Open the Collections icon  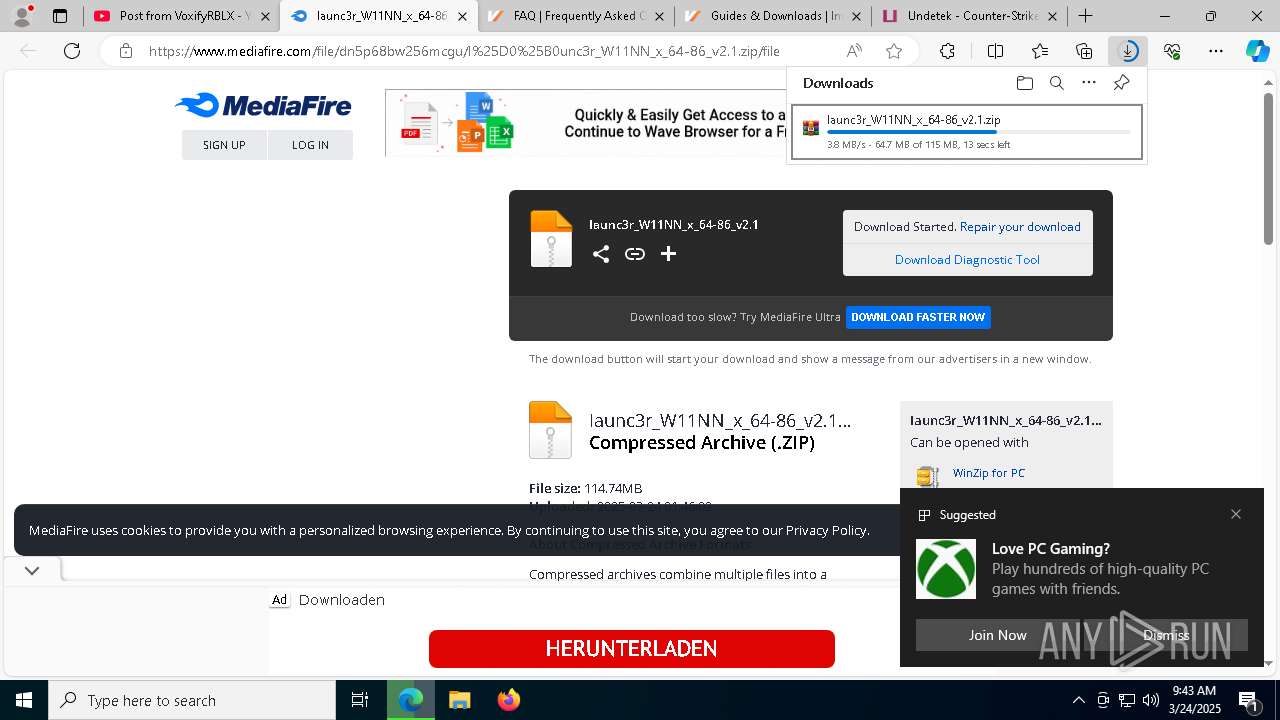pos(1084,51)
